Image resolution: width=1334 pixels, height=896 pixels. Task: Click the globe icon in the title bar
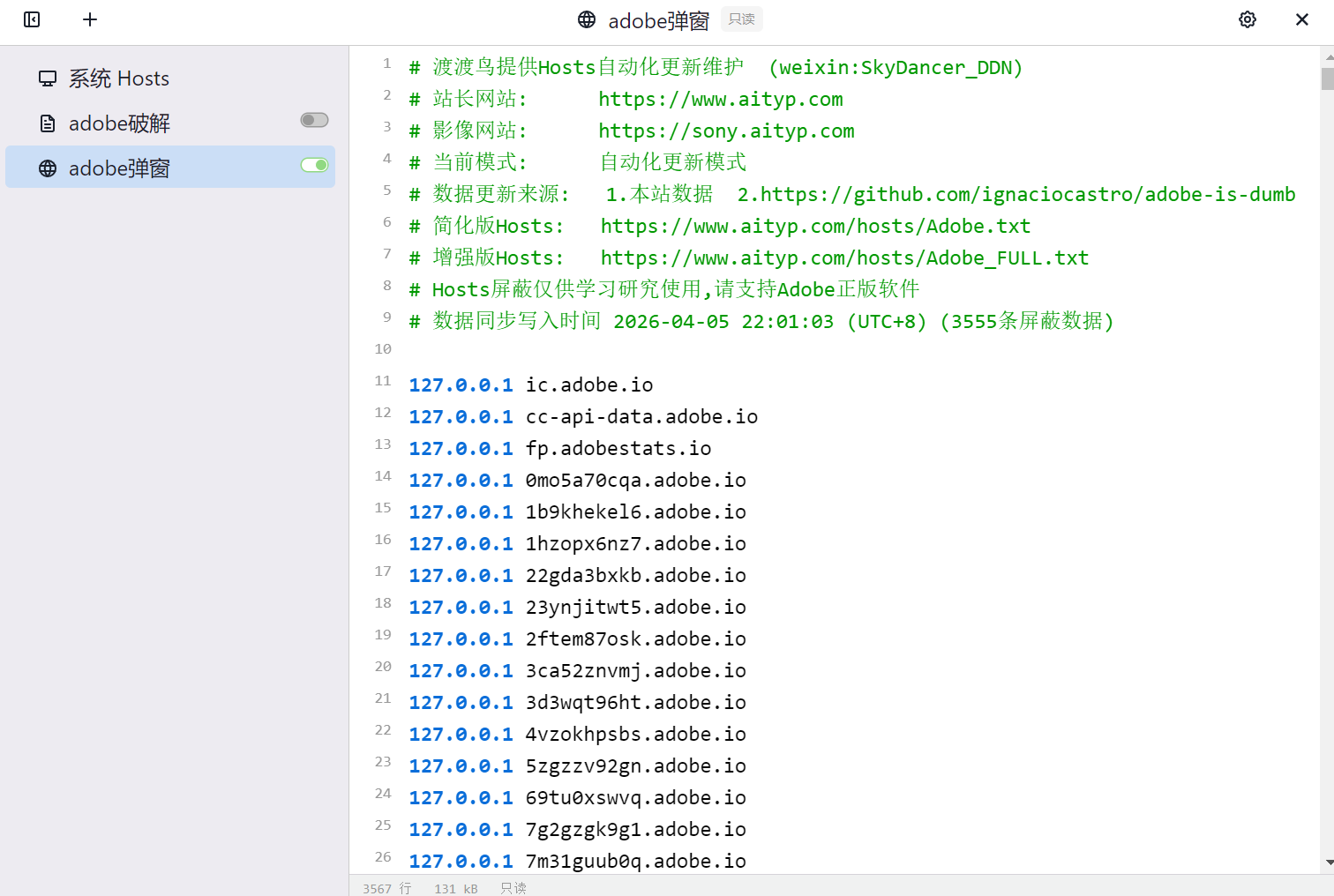pyautogui.click(x=587, y=19)
